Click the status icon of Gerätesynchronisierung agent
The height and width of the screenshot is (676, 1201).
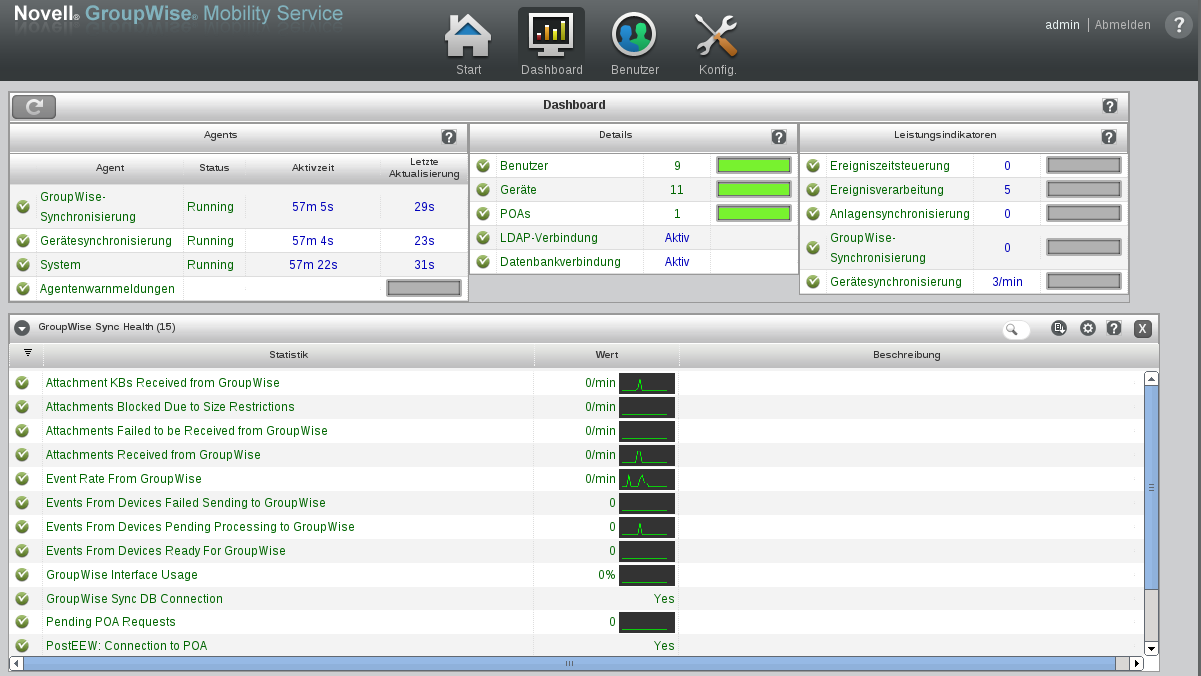[23, 241]
